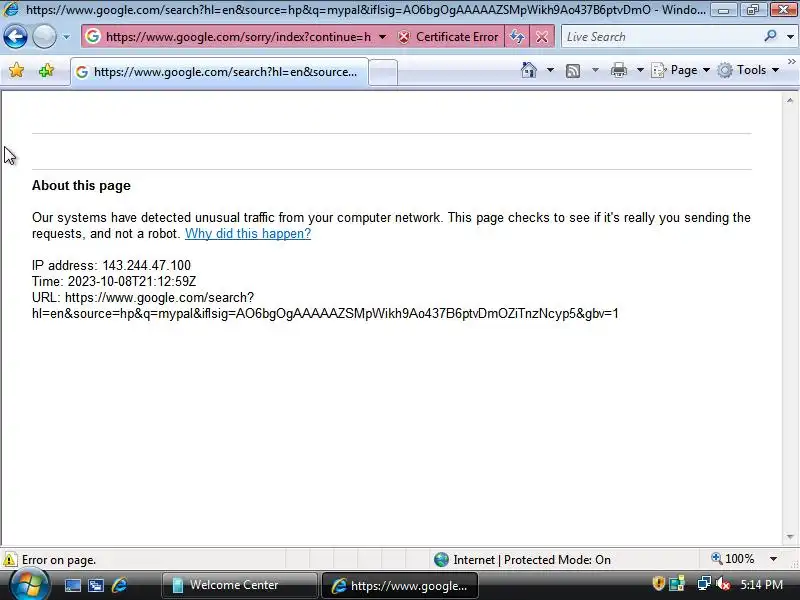The width and height of the screenshot is (800, 600).
Task: Click the network connection tray icon
Action: (704, 583)
